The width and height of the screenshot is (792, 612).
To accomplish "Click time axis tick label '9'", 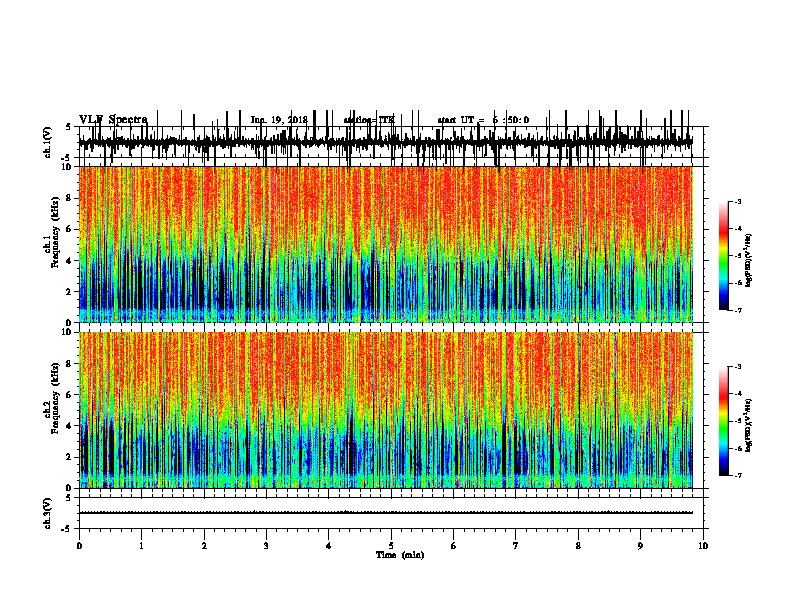I will coord(640,546).
